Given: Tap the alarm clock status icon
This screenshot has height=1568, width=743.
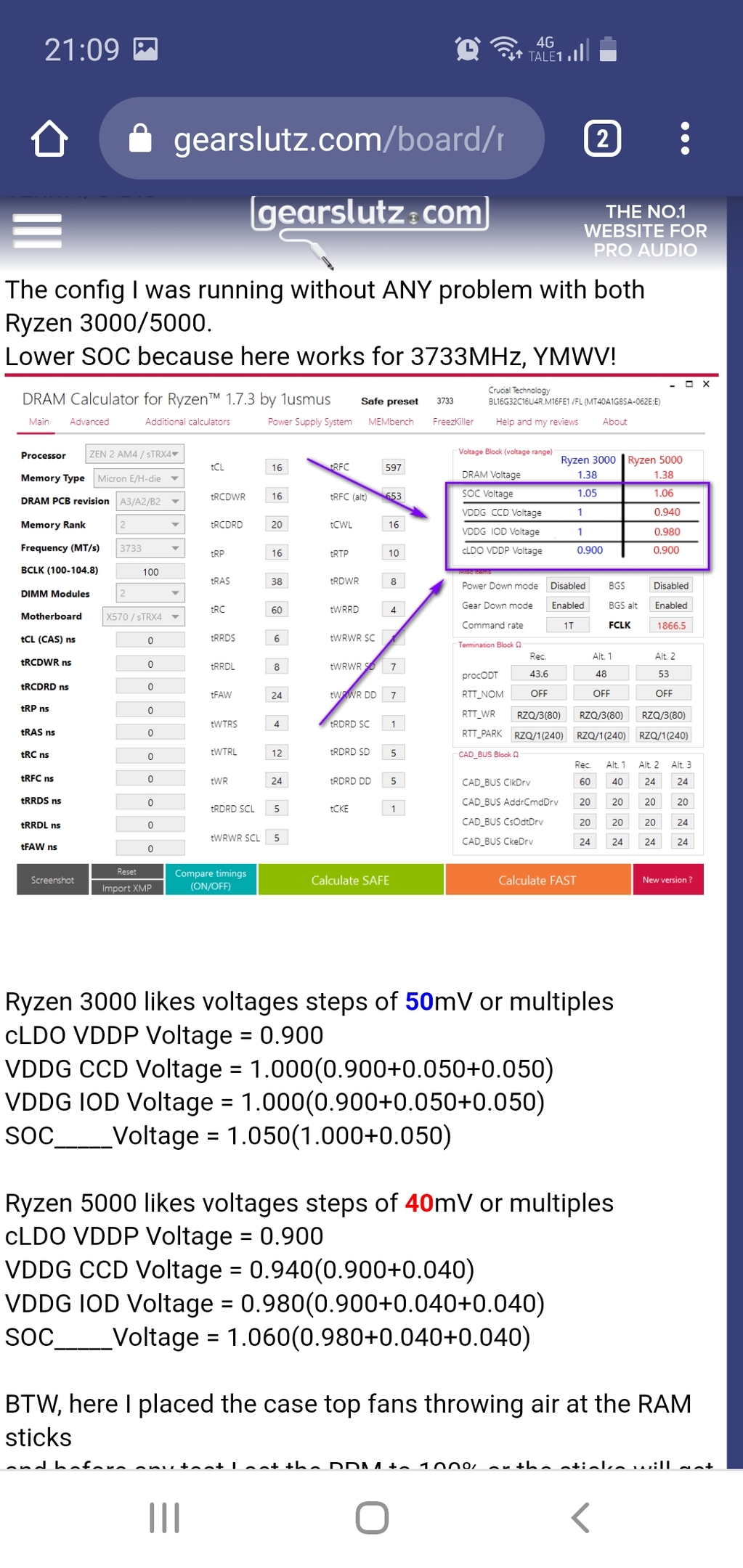Looking at the screenshot, I should (467, 49).
